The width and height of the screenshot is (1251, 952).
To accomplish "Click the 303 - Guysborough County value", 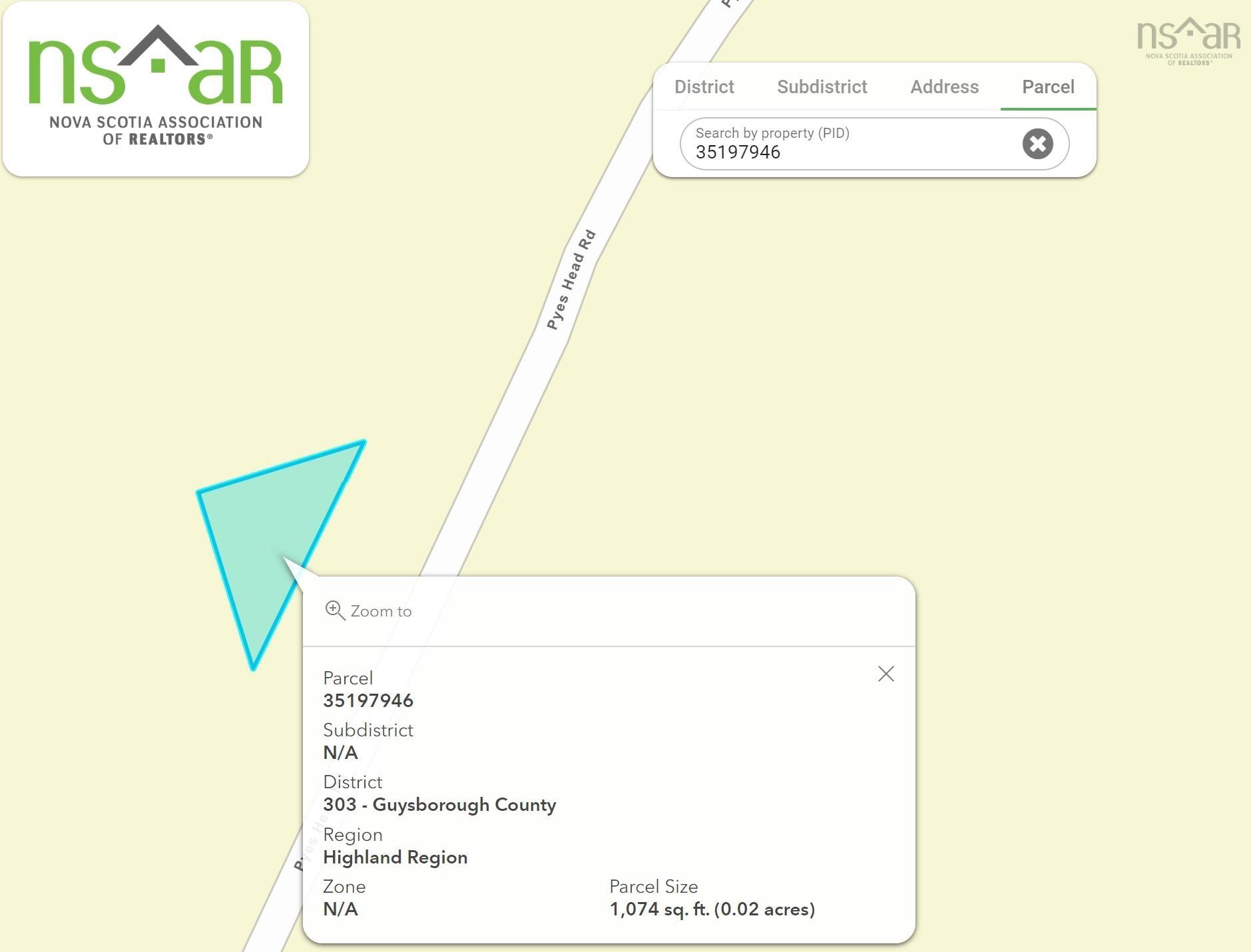I will point(439,805).
